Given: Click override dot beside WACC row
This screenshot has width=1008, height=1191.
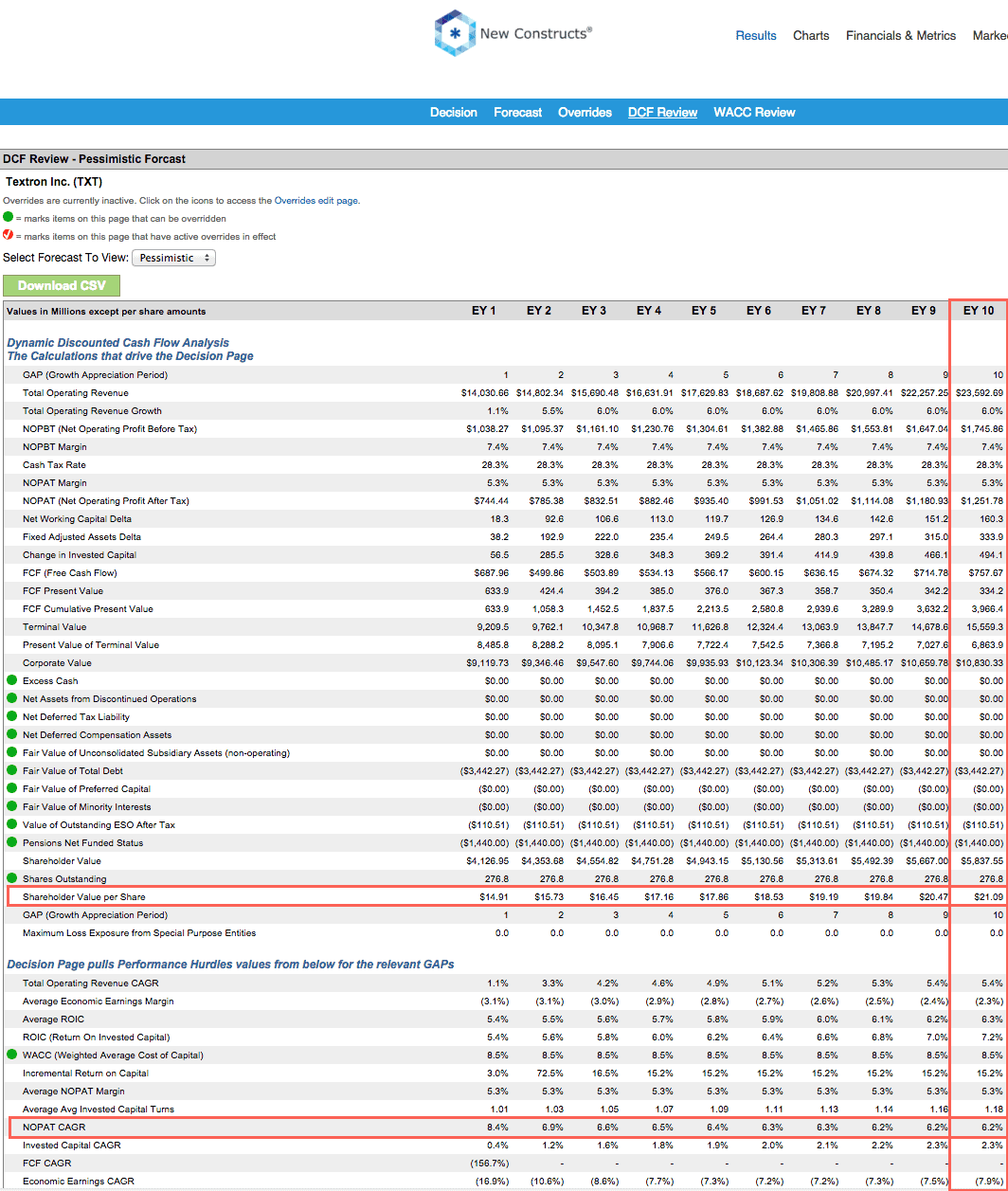Looking at the screenshot, I should pos(11,1054).
